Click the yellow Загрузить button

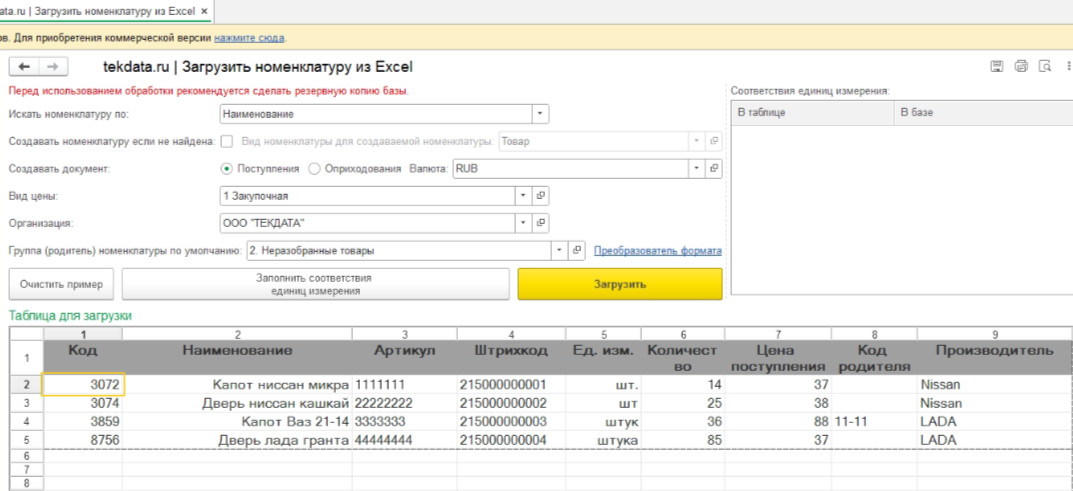[x=620, y=284]
